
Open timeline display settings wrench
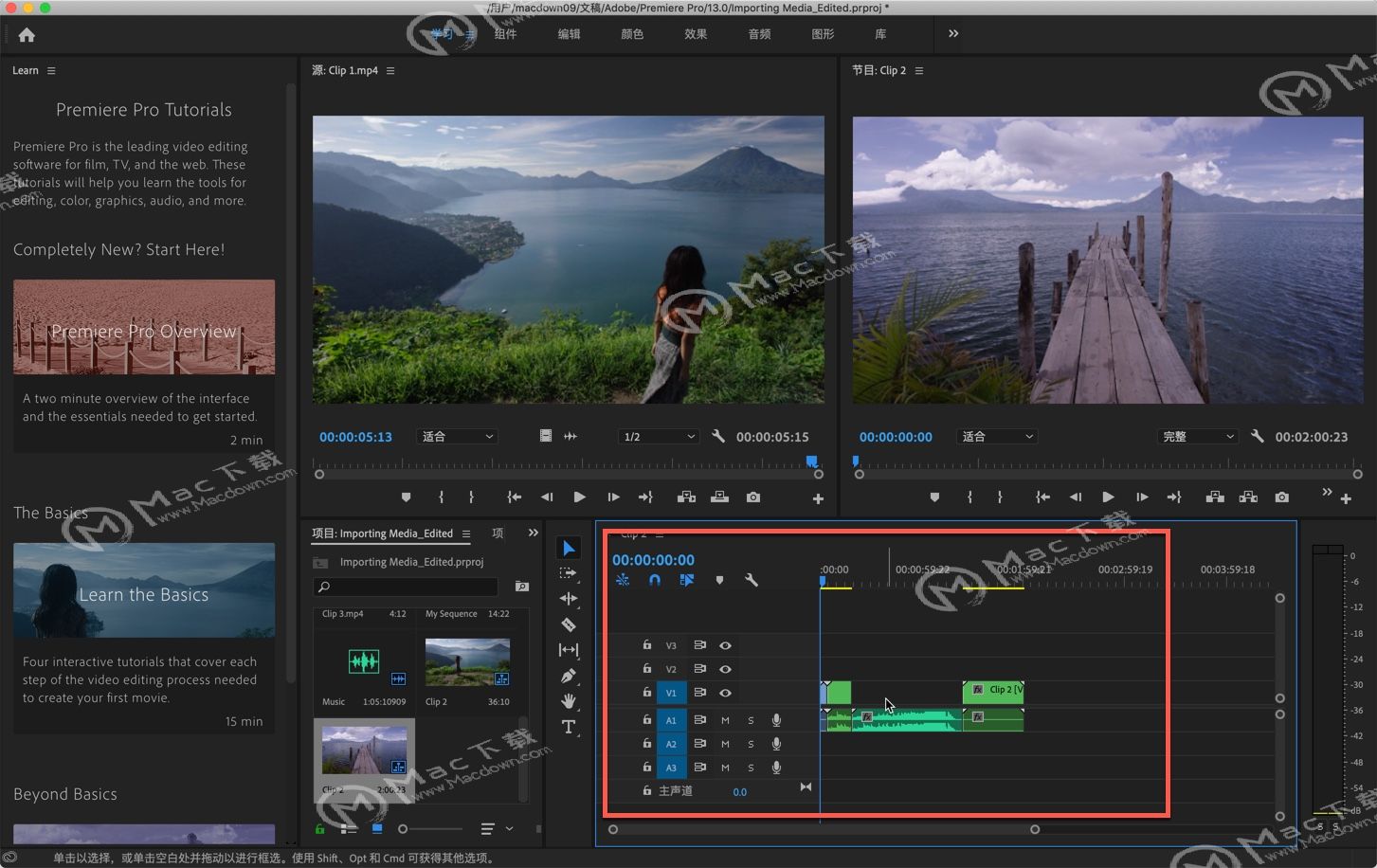752,580
